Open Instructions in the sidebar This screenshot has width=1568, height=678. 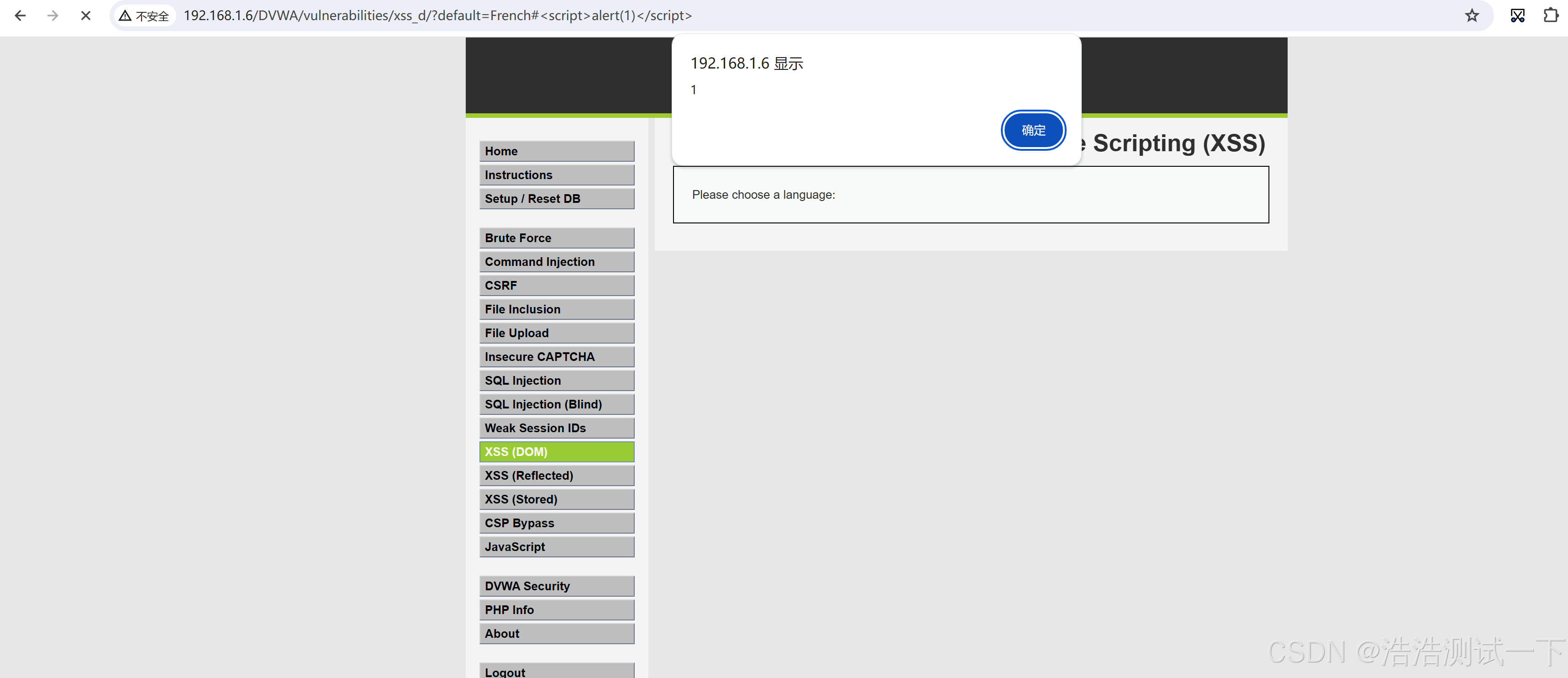(x=556, y=175)
